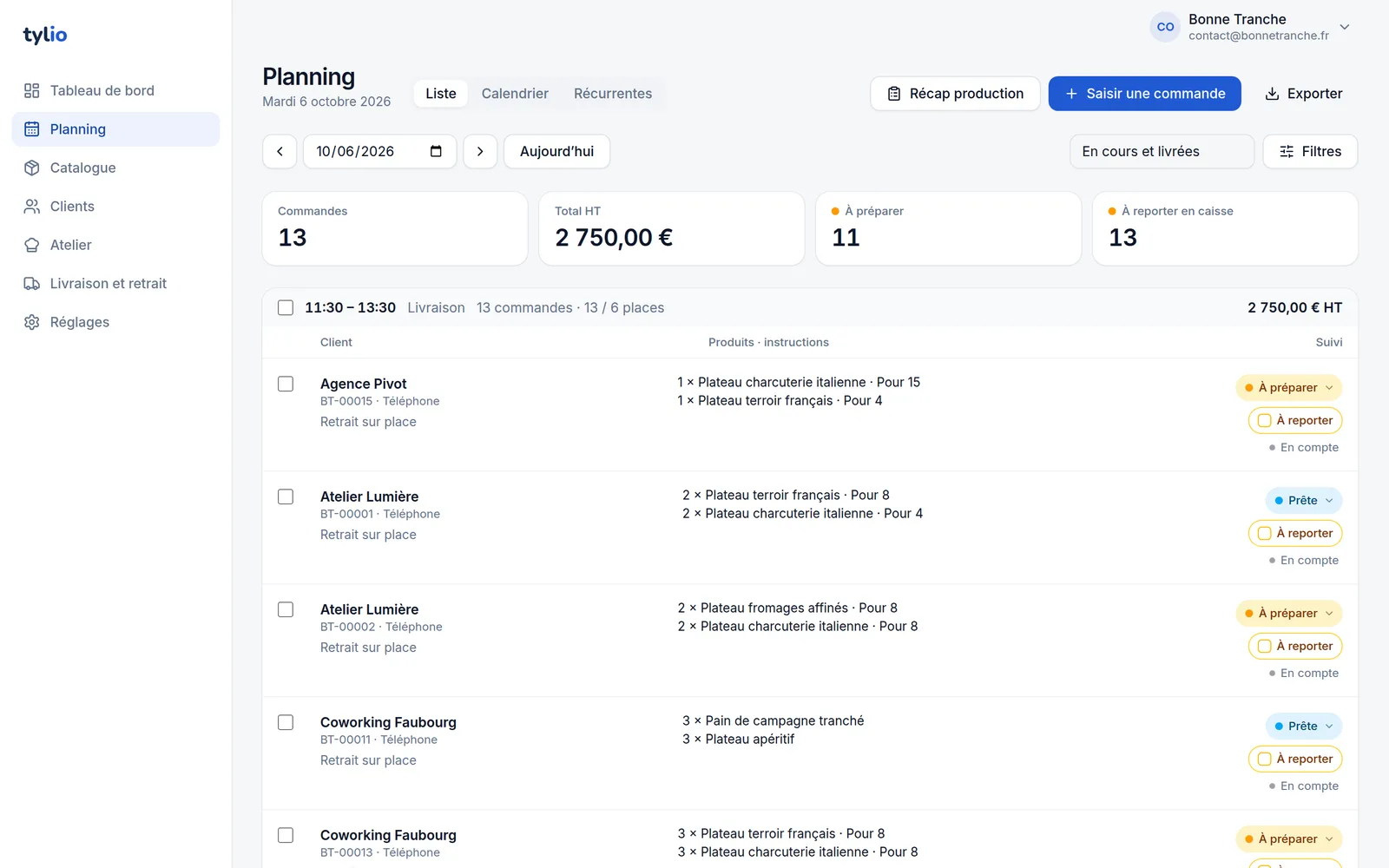Export the planning with Exporter
1389x868 pixels.
tap(1303, 94)
